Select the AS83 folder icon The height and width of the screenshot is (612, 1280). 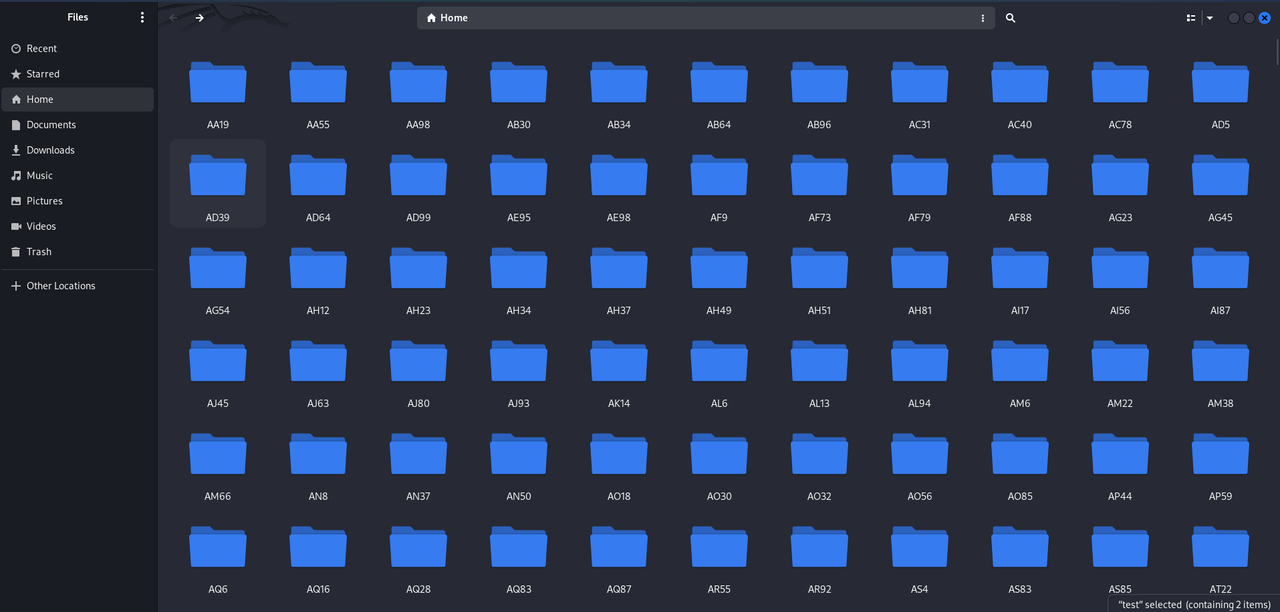[1020, 547]
